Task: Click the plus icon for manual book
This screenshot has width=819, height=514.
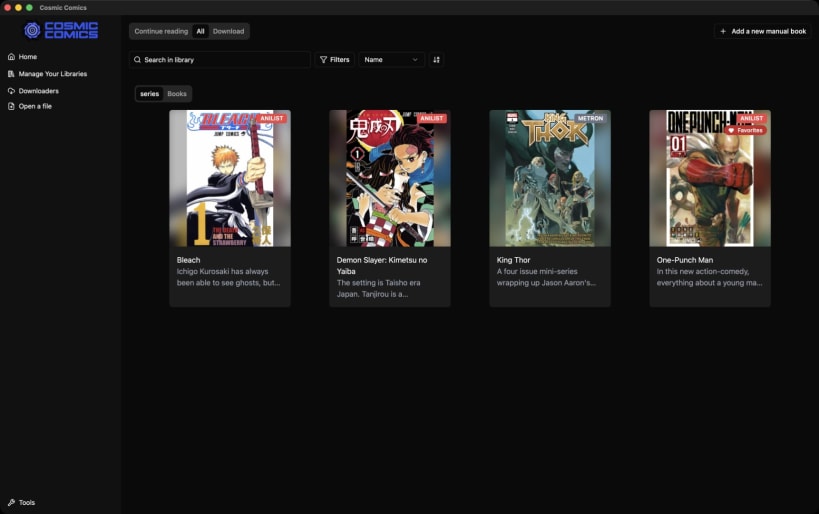Action: 723,31
